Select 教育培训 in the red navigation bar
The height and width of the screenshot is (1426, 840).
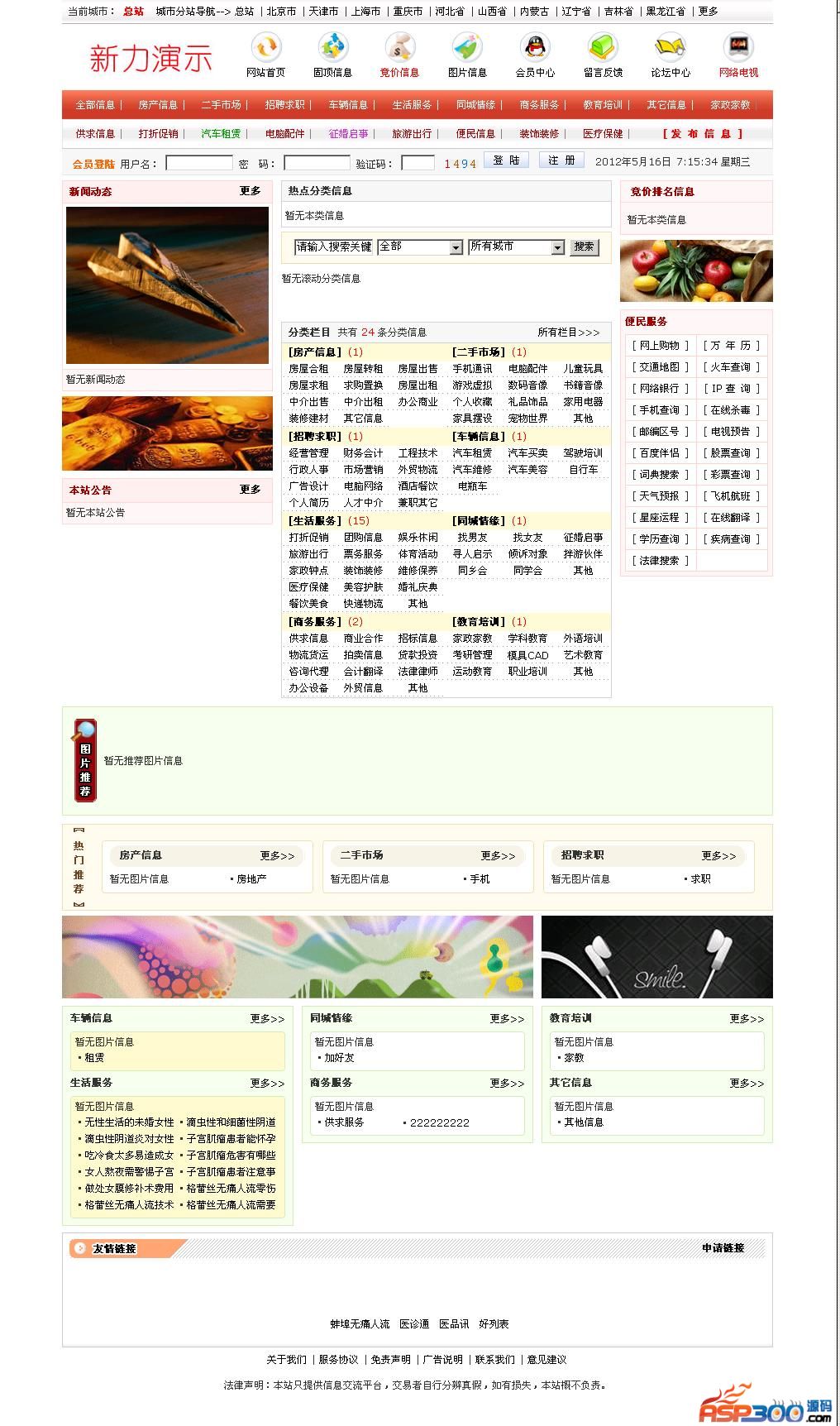[603, 105]
